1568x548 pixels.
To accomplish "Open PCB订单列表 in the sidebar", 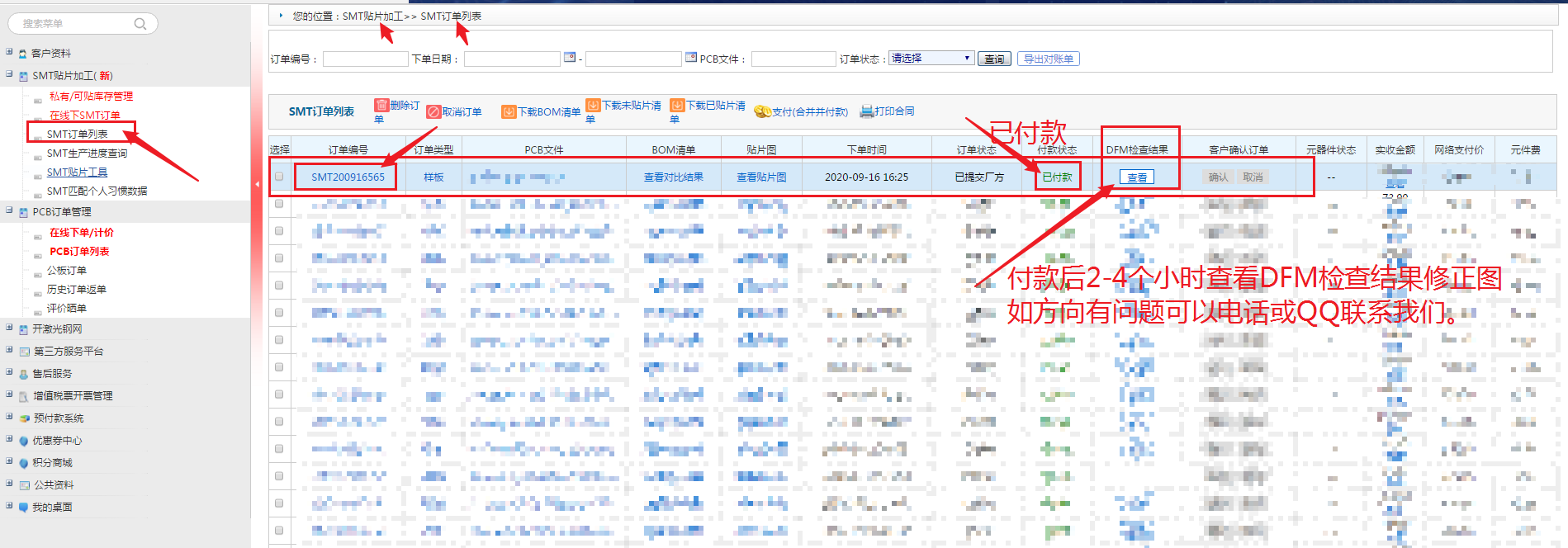I will click(x=79, y=252).
